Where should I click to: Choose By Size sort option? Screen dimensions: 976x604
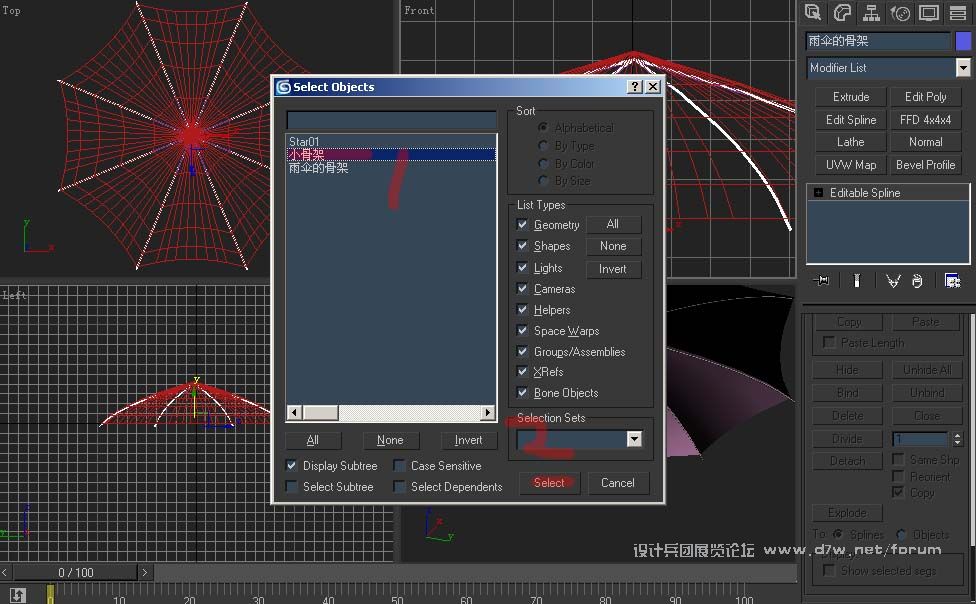(543, 181)
